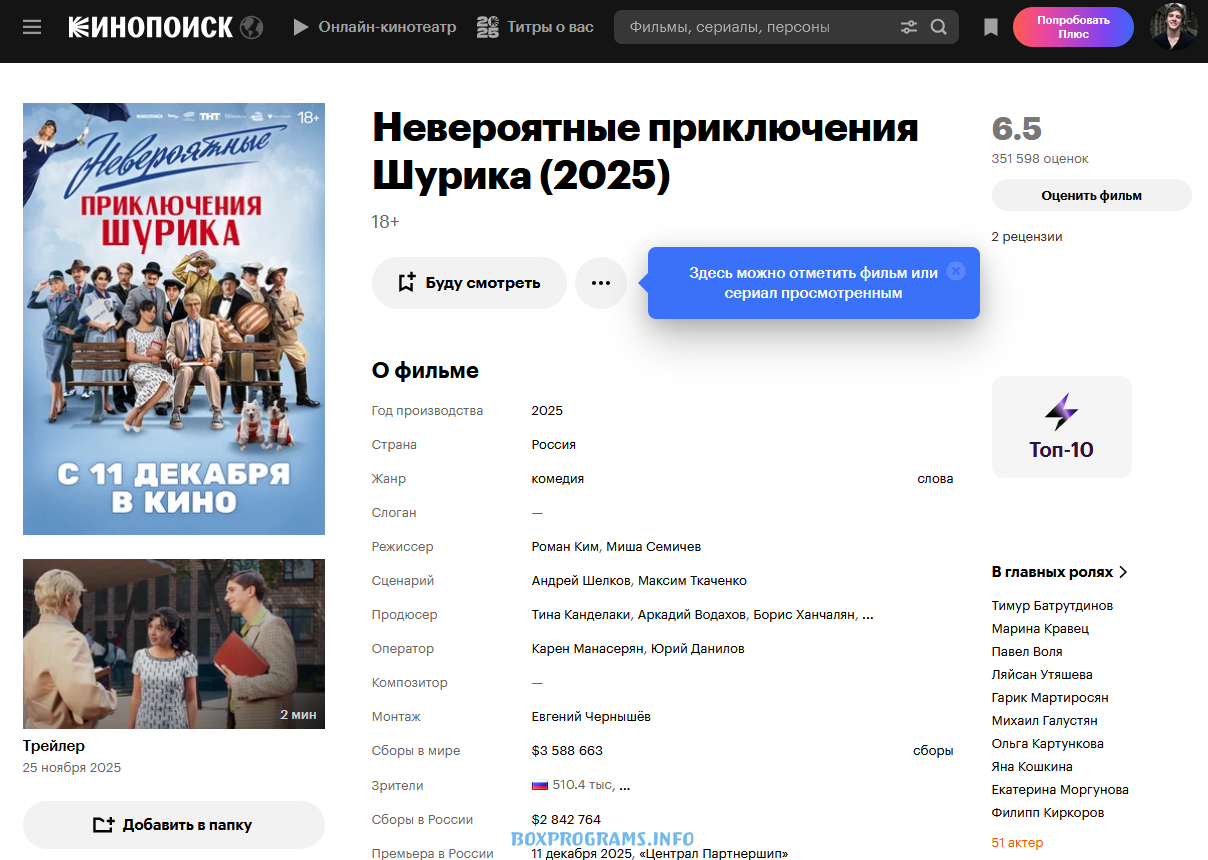Play the trailer thumbnail
This screenshot has height=860, width=1208.
click(x=173, y=644)
